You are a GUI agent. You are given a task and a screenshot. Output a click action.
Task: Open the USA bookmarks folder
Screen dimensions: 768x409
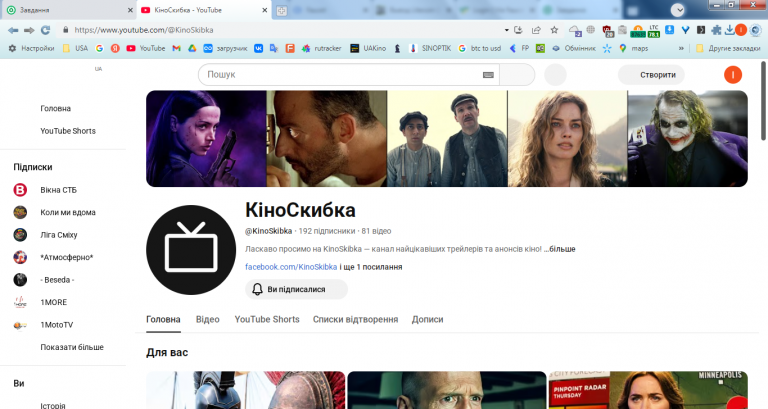click(x=75, y=48)
